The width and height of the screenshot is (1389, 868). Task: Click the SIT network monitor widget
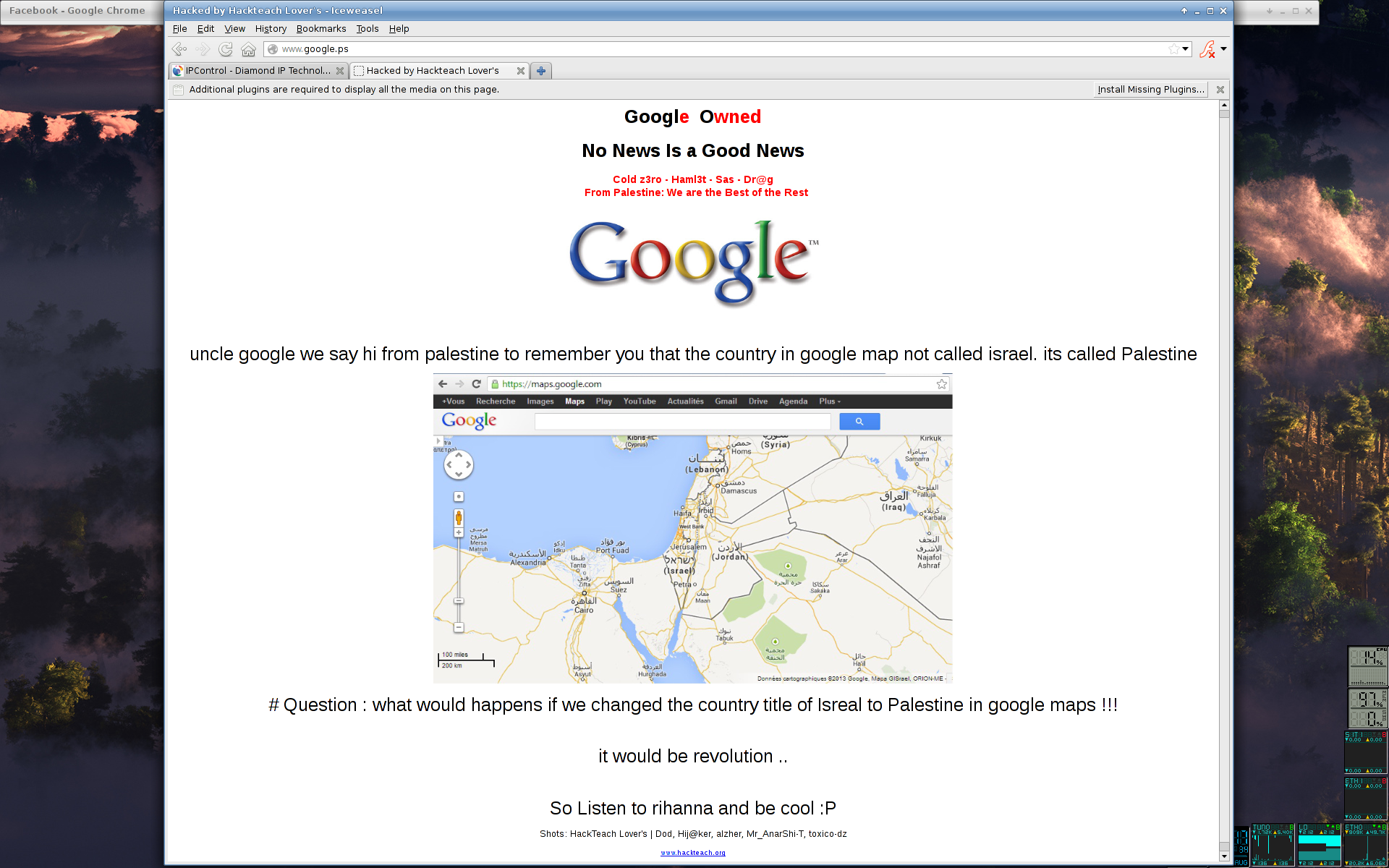click(1366, 752)
